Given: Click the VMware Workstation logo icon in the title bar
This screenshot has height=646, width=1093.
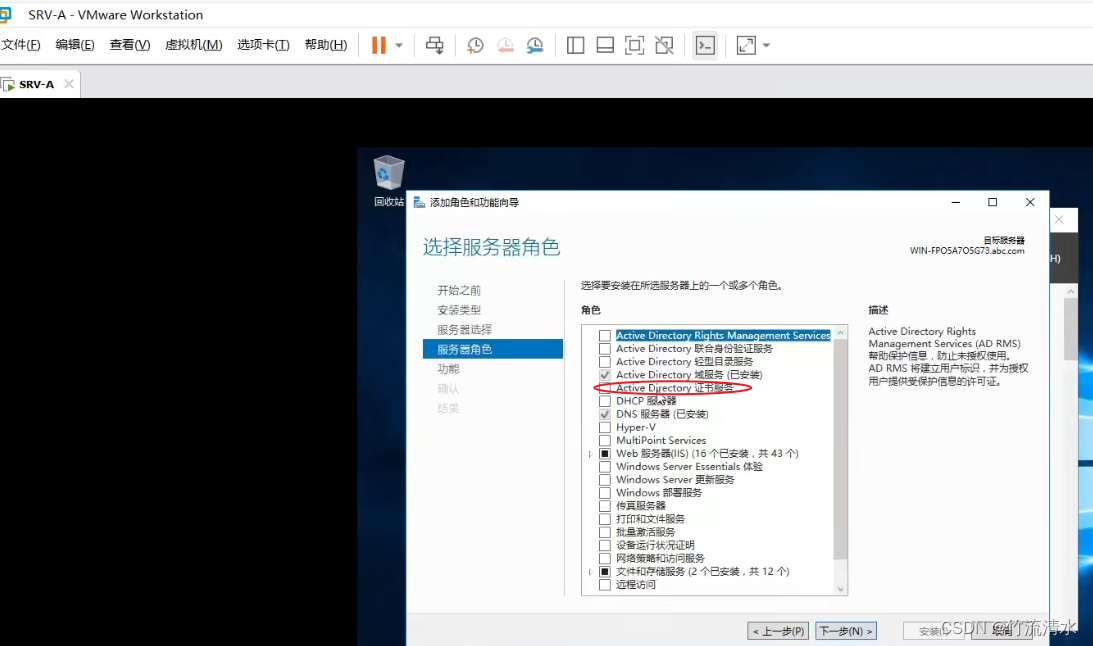Looking at the screenshot, I should pos(6,15).
